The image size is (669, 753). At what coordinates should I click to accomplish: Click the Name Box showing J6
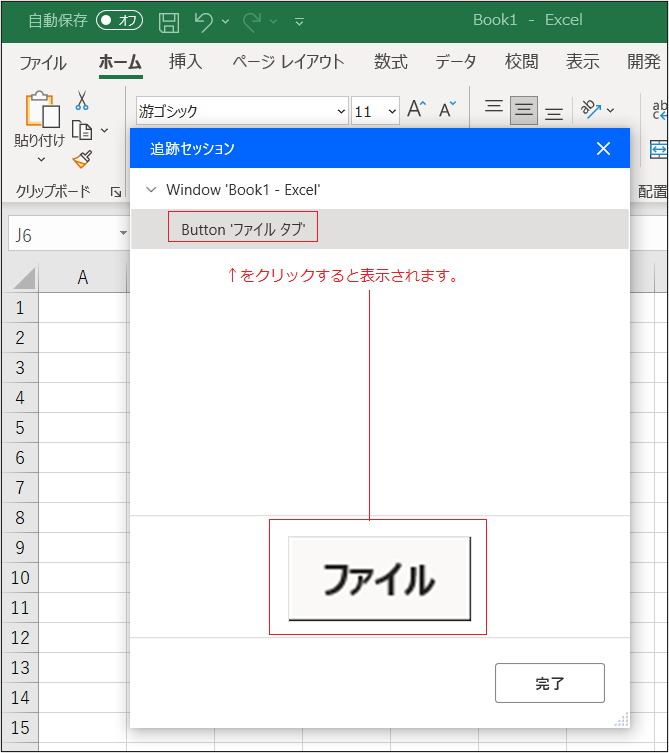[x=62, y=233]
